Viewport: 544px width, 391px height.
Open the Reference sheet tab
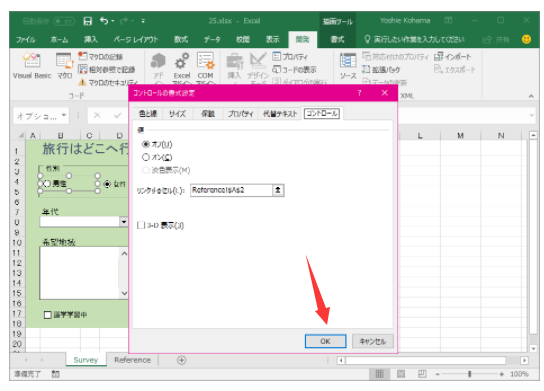coord(133,360)
